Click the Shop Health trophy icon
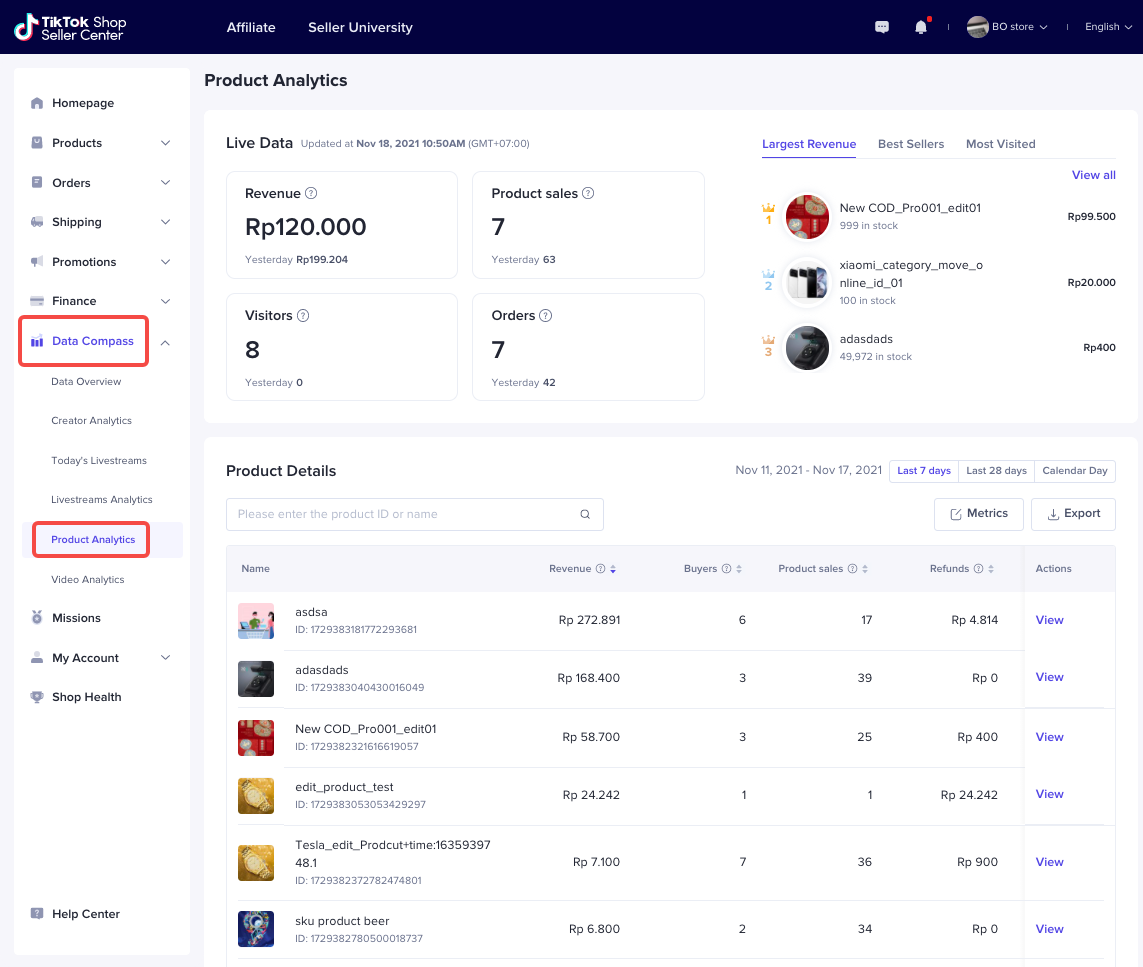The height and width of the screenshot is (967, 1143). pyautogui.click(x=37, y=697)
